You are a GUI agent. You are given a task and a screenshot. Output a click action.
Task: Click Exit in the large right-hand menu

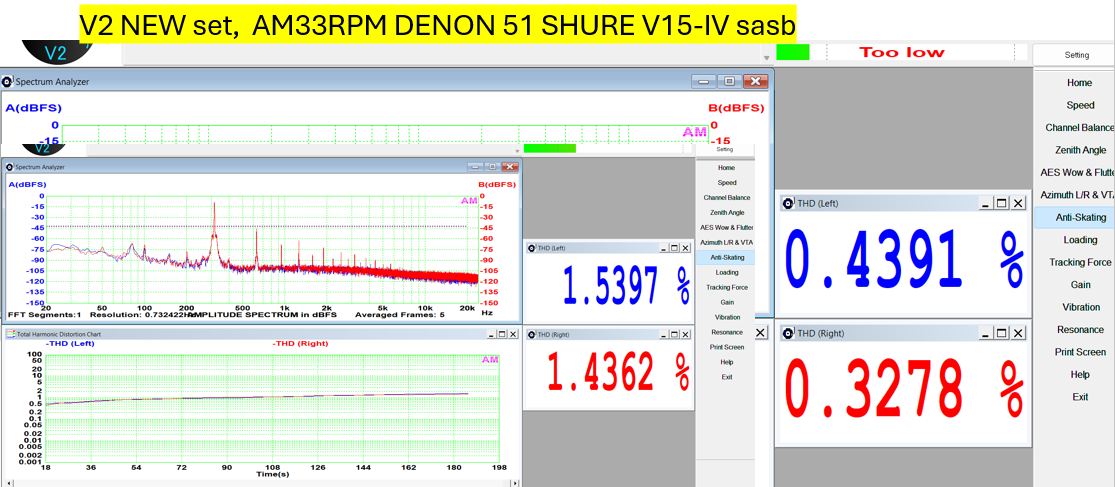1079,397
